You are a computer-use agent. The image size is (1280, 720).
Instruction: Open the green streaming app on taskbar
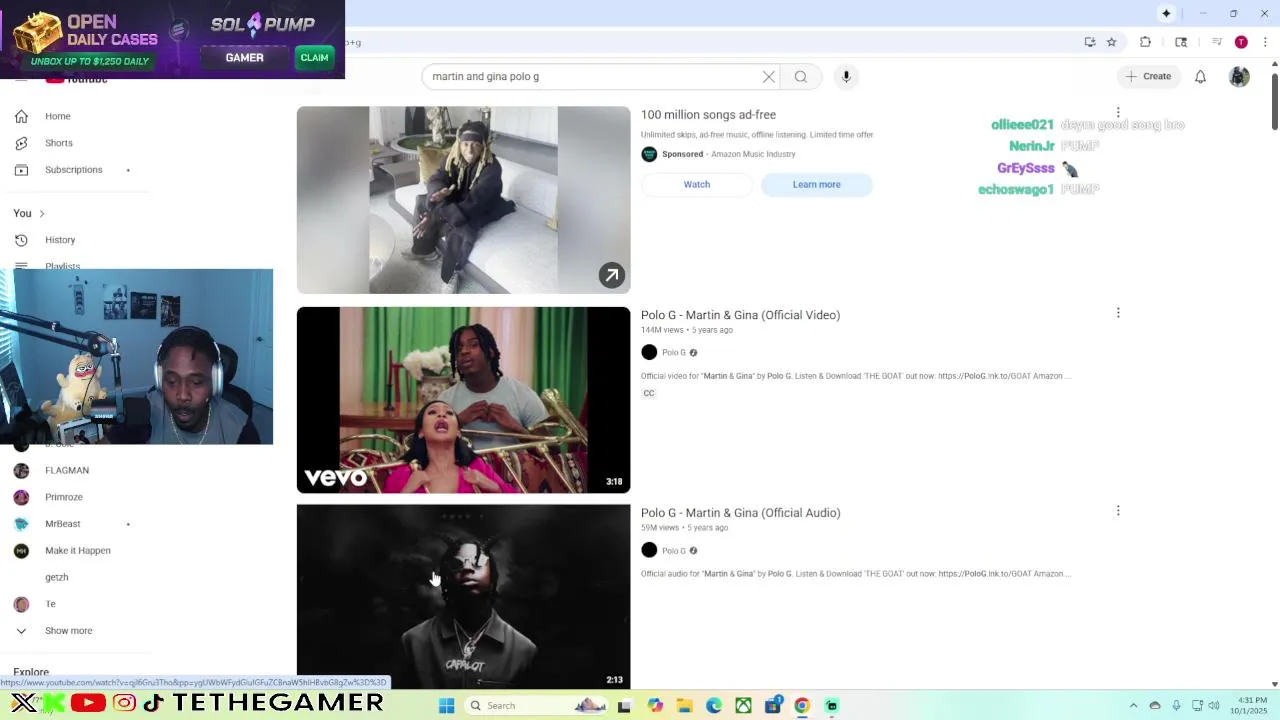(x=832, y=706)
